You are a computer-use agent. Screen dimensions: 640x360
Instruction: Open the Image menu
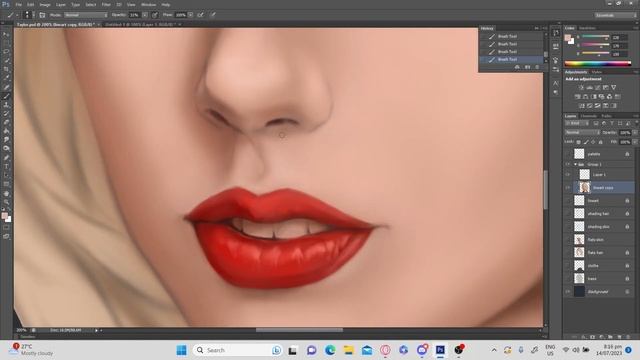[x=45, y=4]
